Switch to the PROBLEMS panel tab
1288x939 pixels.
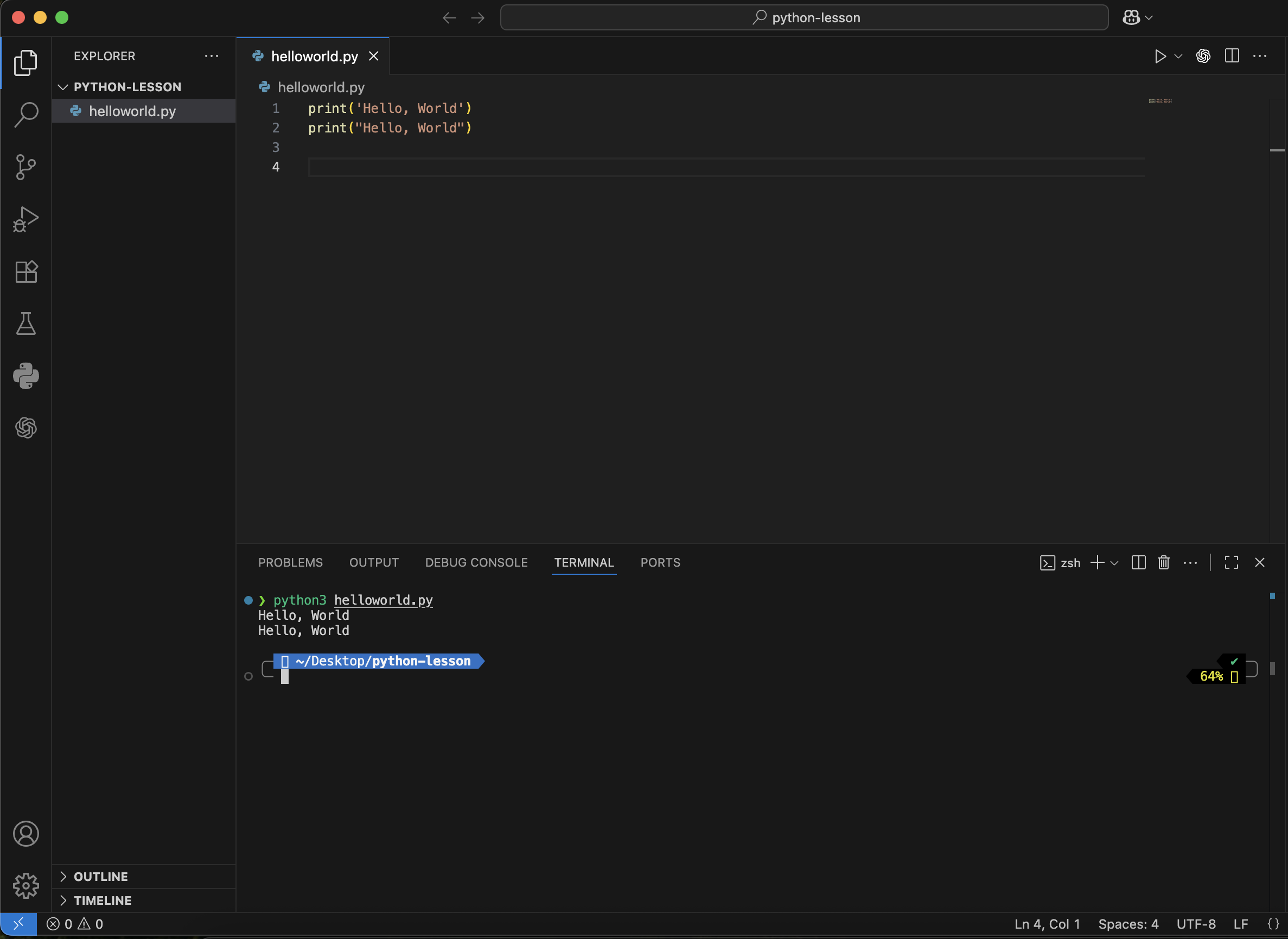coord(290,562)
